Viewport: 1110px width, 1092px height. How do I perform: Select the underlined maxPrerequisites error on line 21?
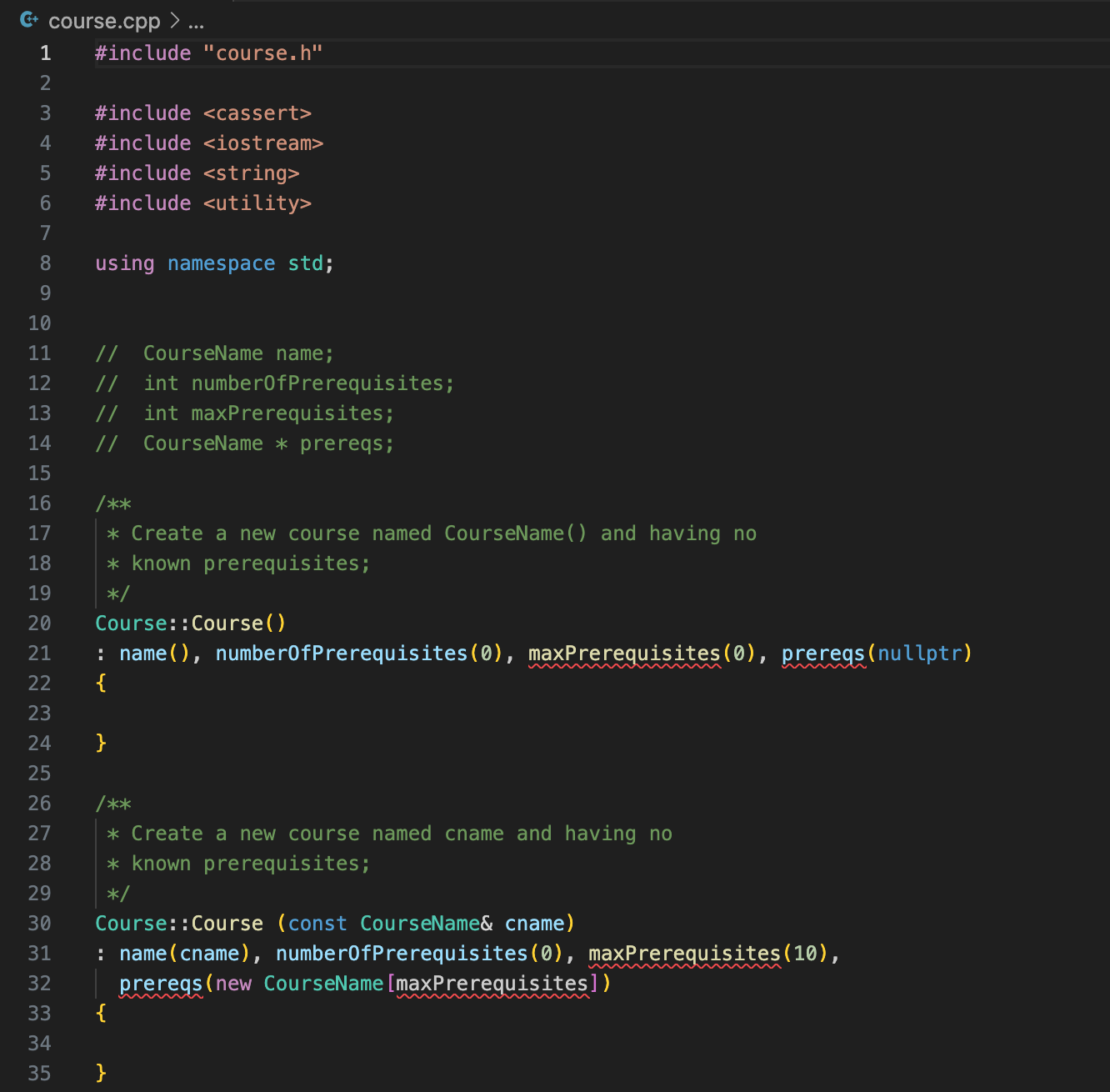click(x=625, y=654)
